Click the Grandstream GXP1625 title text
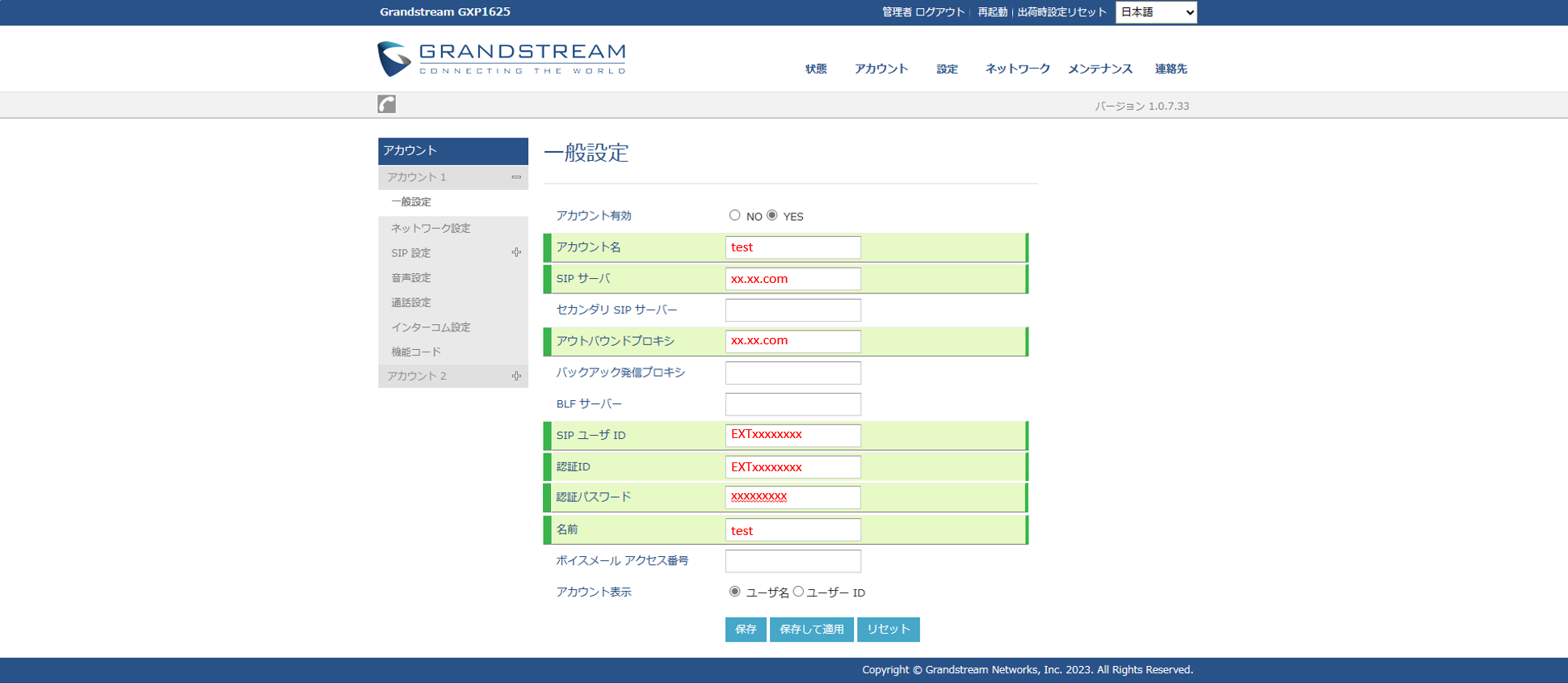Image resolution: width=1568 pixels, height=683 pixels. click(x=445, y=12)
